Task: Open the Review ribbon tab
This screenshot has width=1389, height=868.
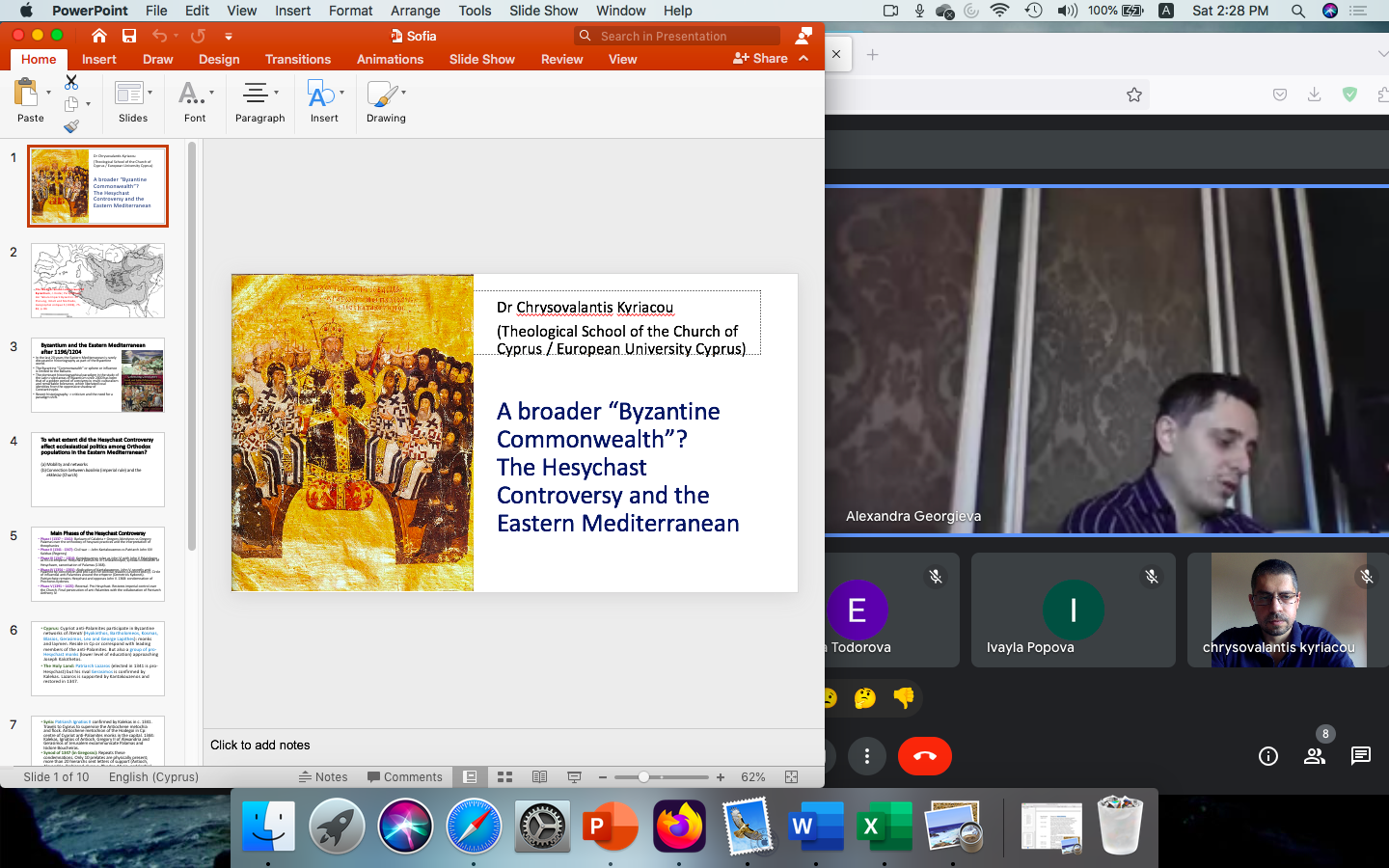Action: (562, 59)
